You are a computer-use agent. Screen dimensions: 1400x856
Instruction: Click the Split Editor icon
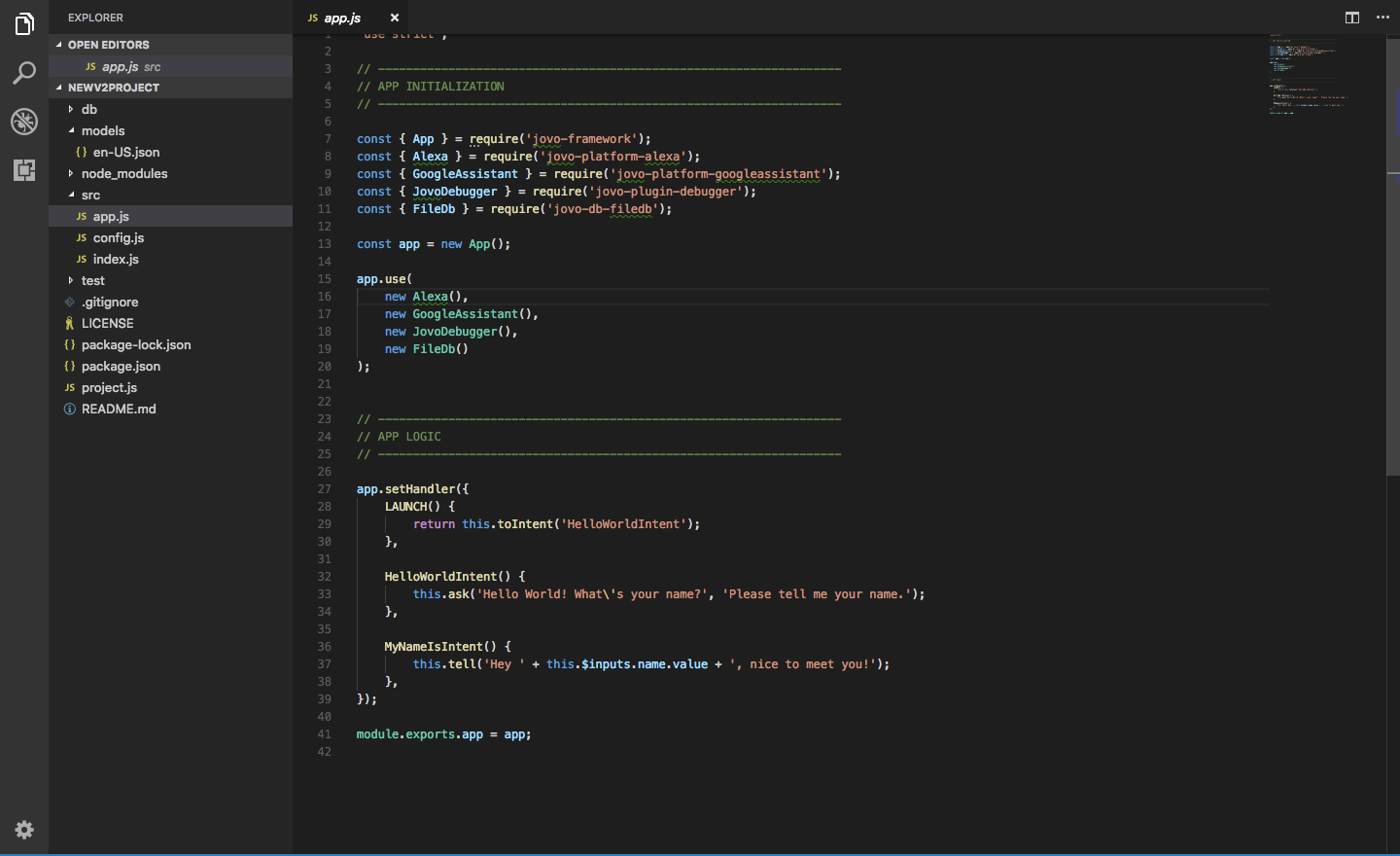1352,18
